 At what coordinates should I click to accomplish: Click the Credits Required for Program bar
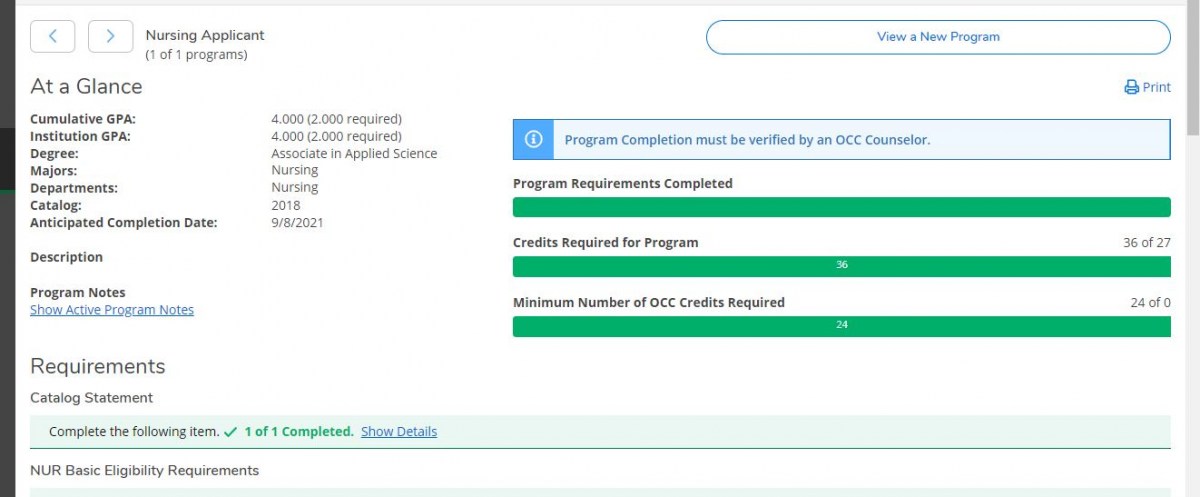point(841,266)
